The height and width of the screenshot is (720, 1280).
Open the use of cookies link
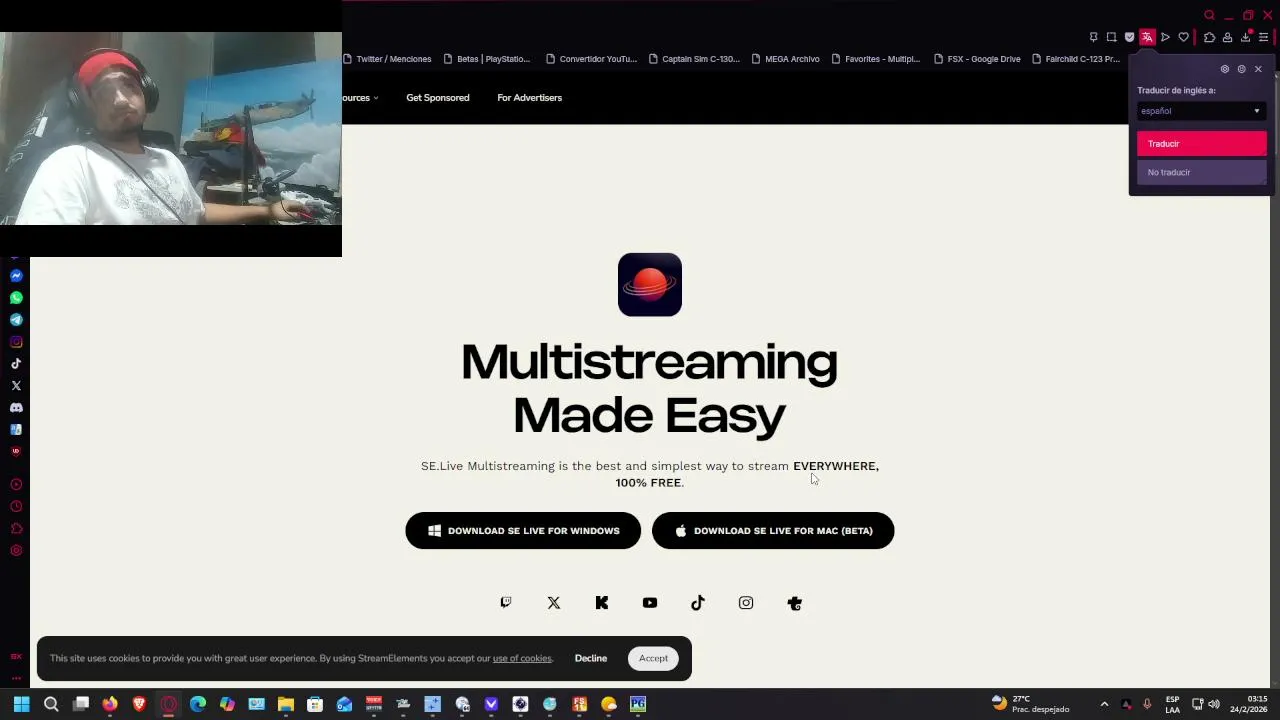pos(522,658)
